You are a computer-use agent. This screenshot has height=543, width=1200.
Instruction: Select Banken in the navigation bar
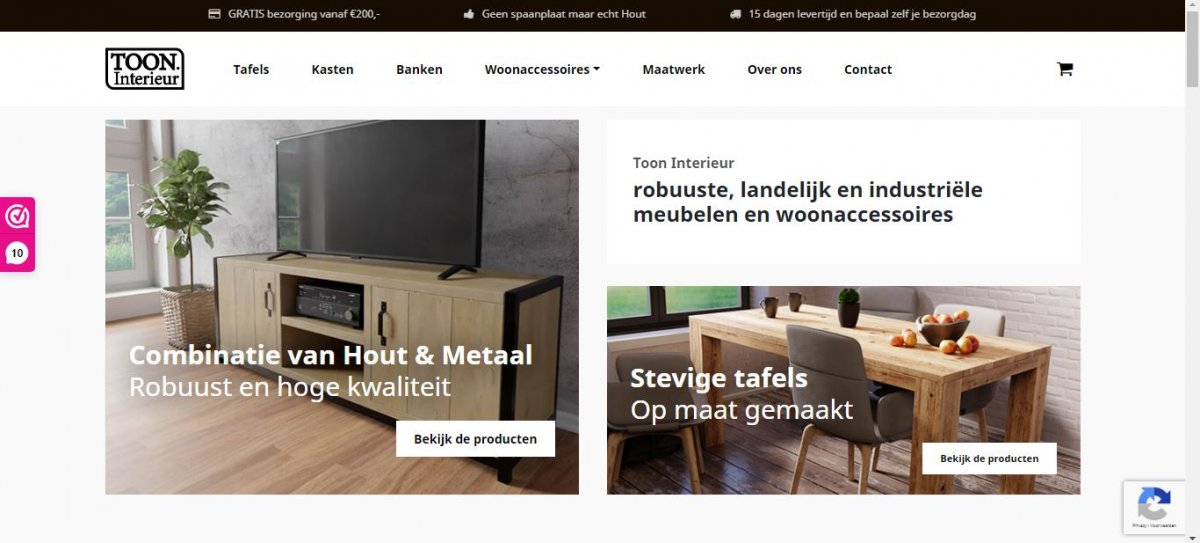419,69
